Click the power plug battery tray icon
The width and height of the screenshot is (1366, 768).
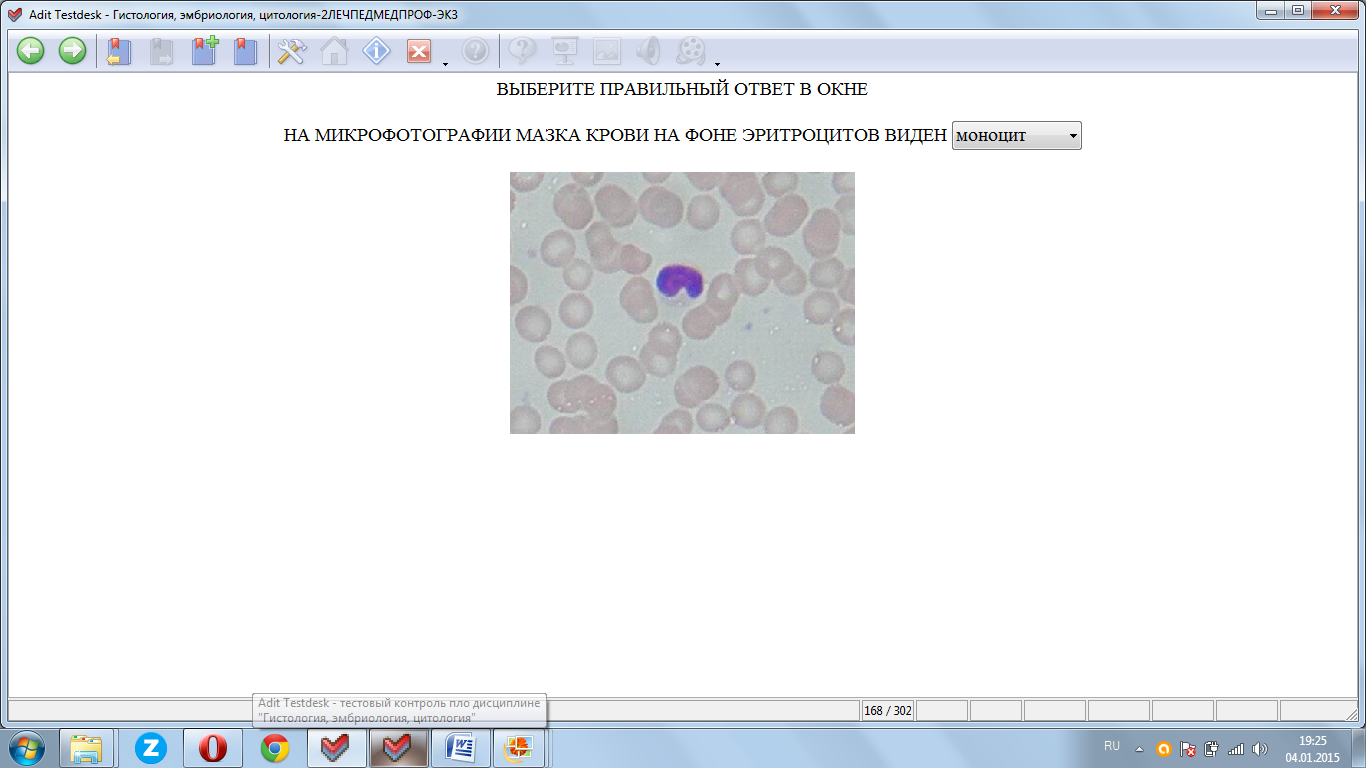pyautogui.click(x=1212, y=748)
